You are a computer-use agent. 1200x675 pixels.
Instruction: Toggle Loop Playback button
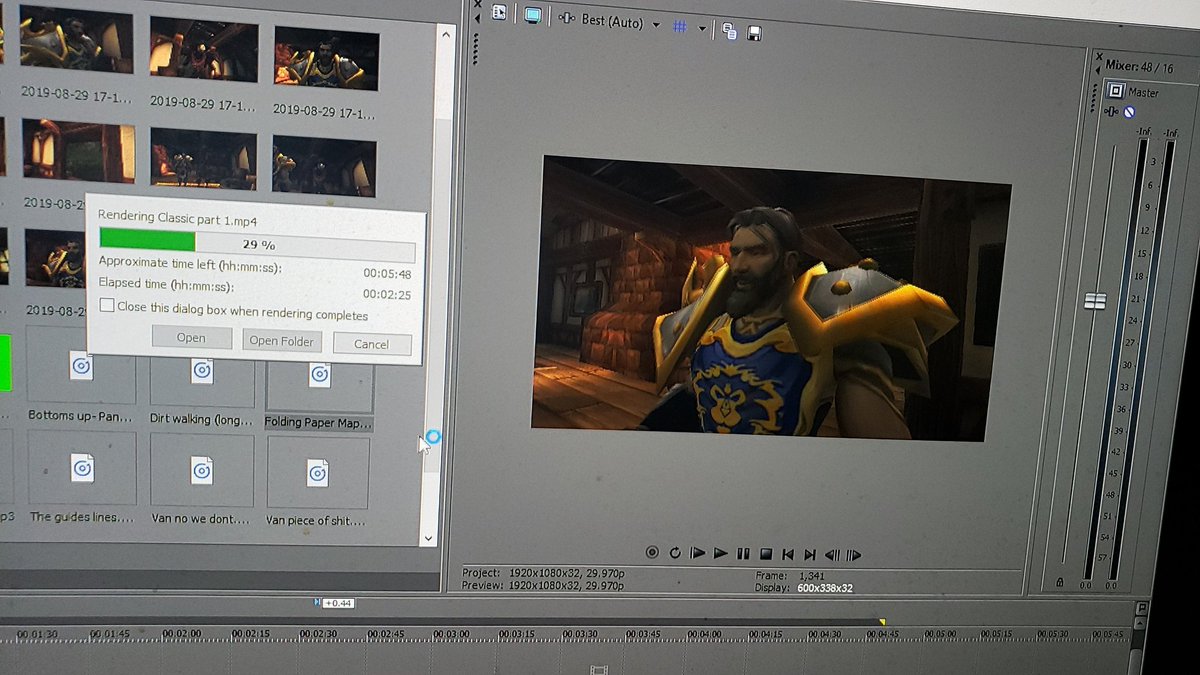pos(675,552)
